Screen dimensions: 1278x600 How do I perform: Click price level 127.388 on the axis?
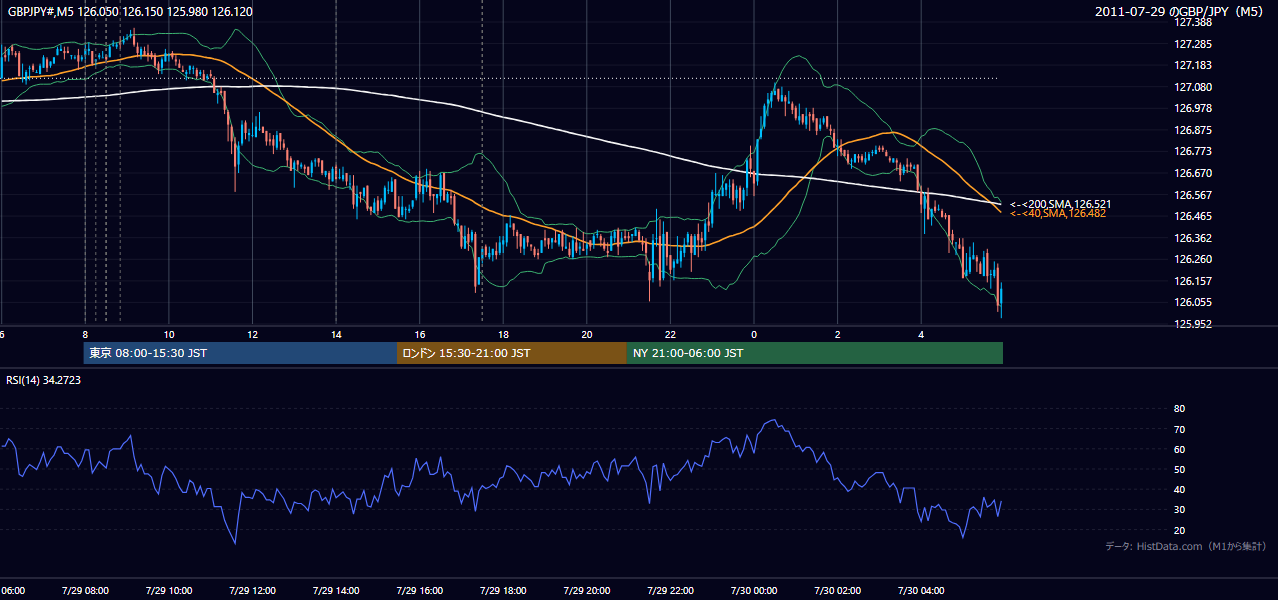tap(1192, 22)
